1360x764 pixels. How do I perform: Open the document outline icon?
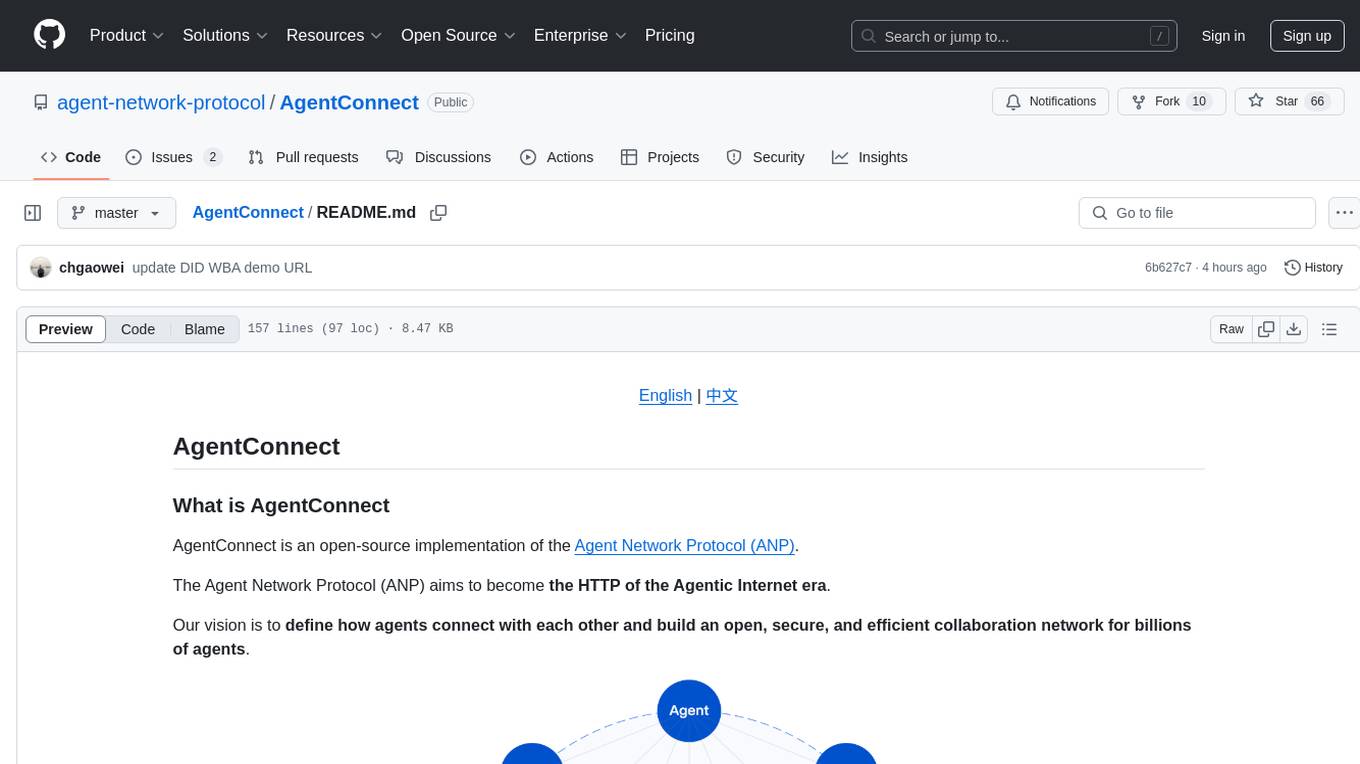(1329, 329)
